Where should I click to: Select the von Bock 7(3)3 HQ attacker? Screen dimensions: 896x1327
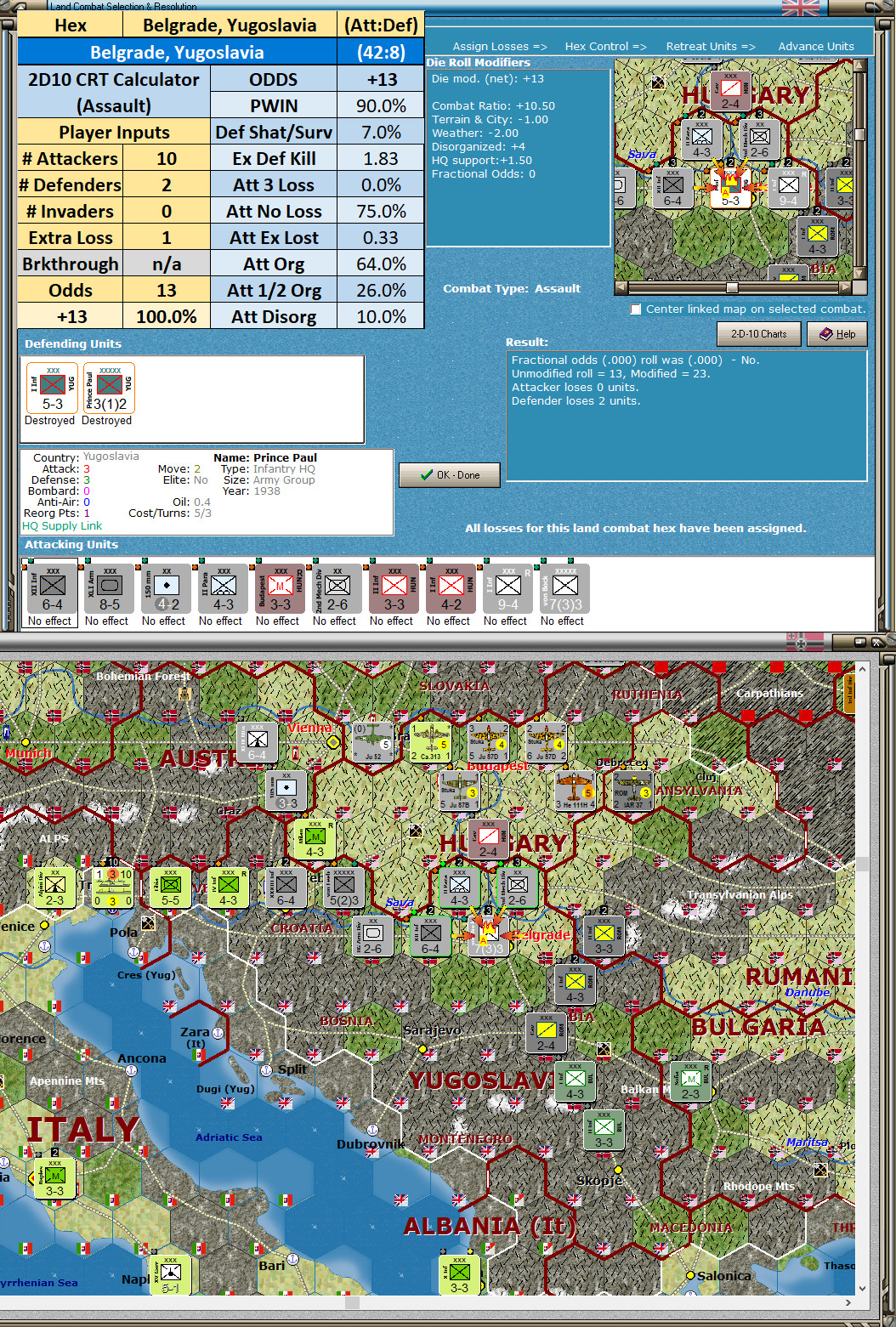pos(564,588)
